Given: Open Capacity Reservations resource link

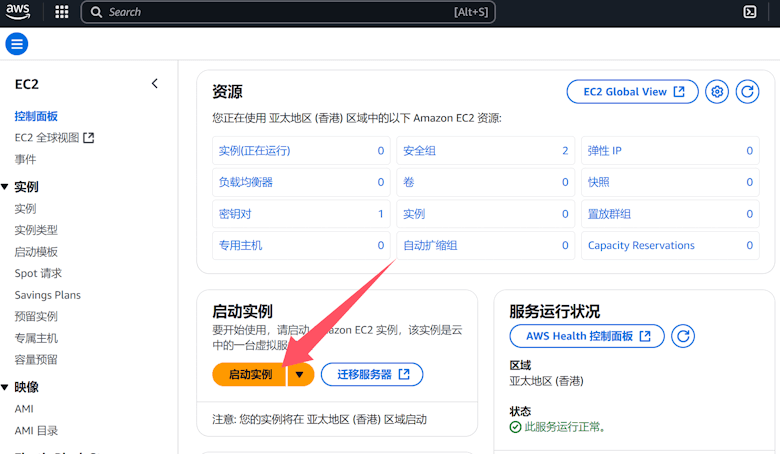Looking at the screenshot, I should pyautogui.click(x=641, y=245).
